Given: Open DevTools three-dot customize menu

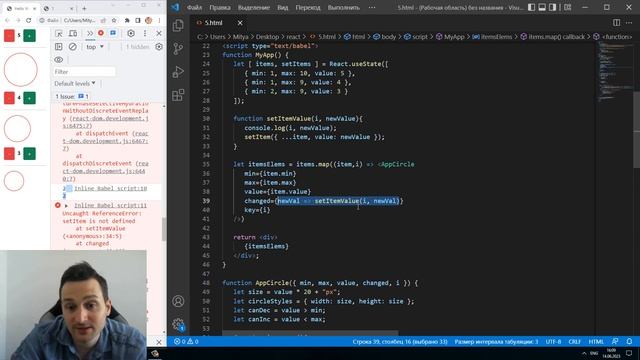Looking at the screenshot, I should (x=145, y=33).
